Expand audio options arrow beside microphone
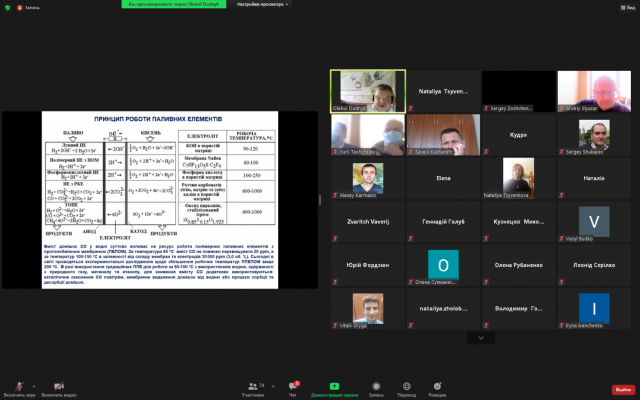This screenshot has height=400, width=640. click(x=33, y=386)
